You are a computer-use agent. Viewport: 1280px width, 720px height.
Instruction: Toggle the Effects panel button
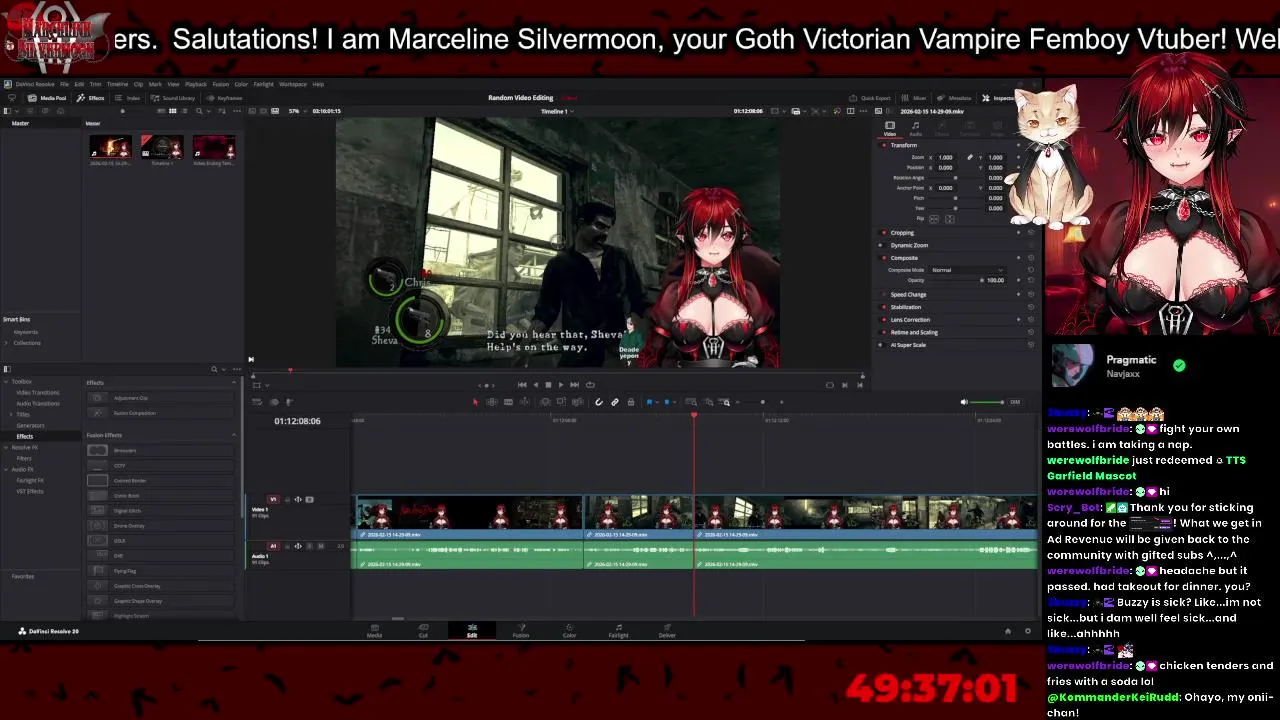click(x=91, y=98)
